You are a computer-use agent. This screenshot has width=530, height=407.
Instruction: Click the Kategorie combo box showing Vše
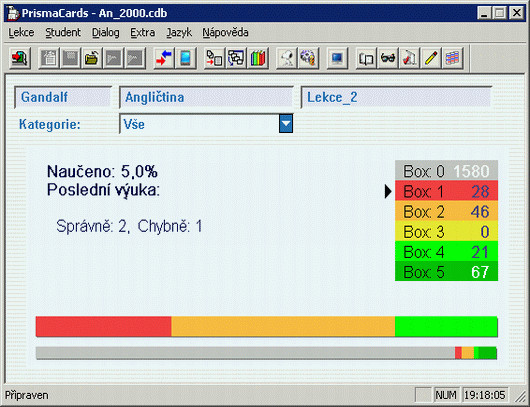(206, 124)
